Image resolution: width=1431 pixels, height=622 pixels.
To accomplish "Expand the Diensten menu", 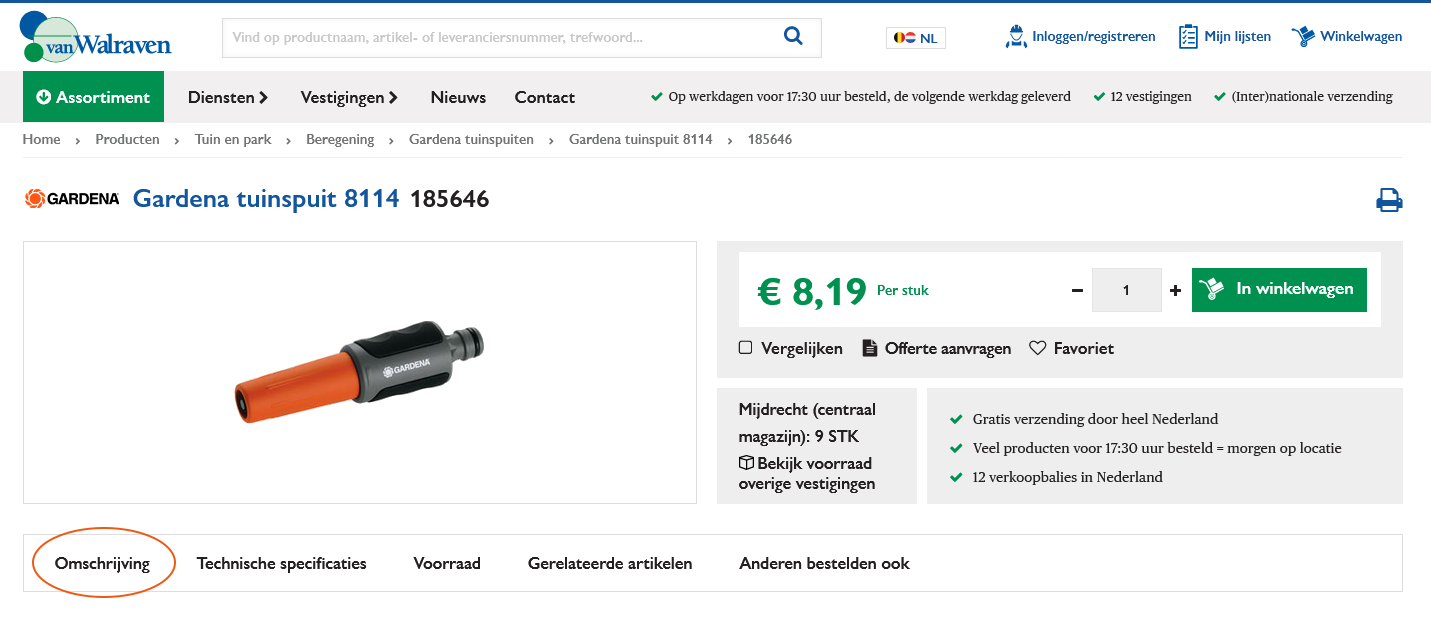I will pyautogui.click(x=228, y=97).
